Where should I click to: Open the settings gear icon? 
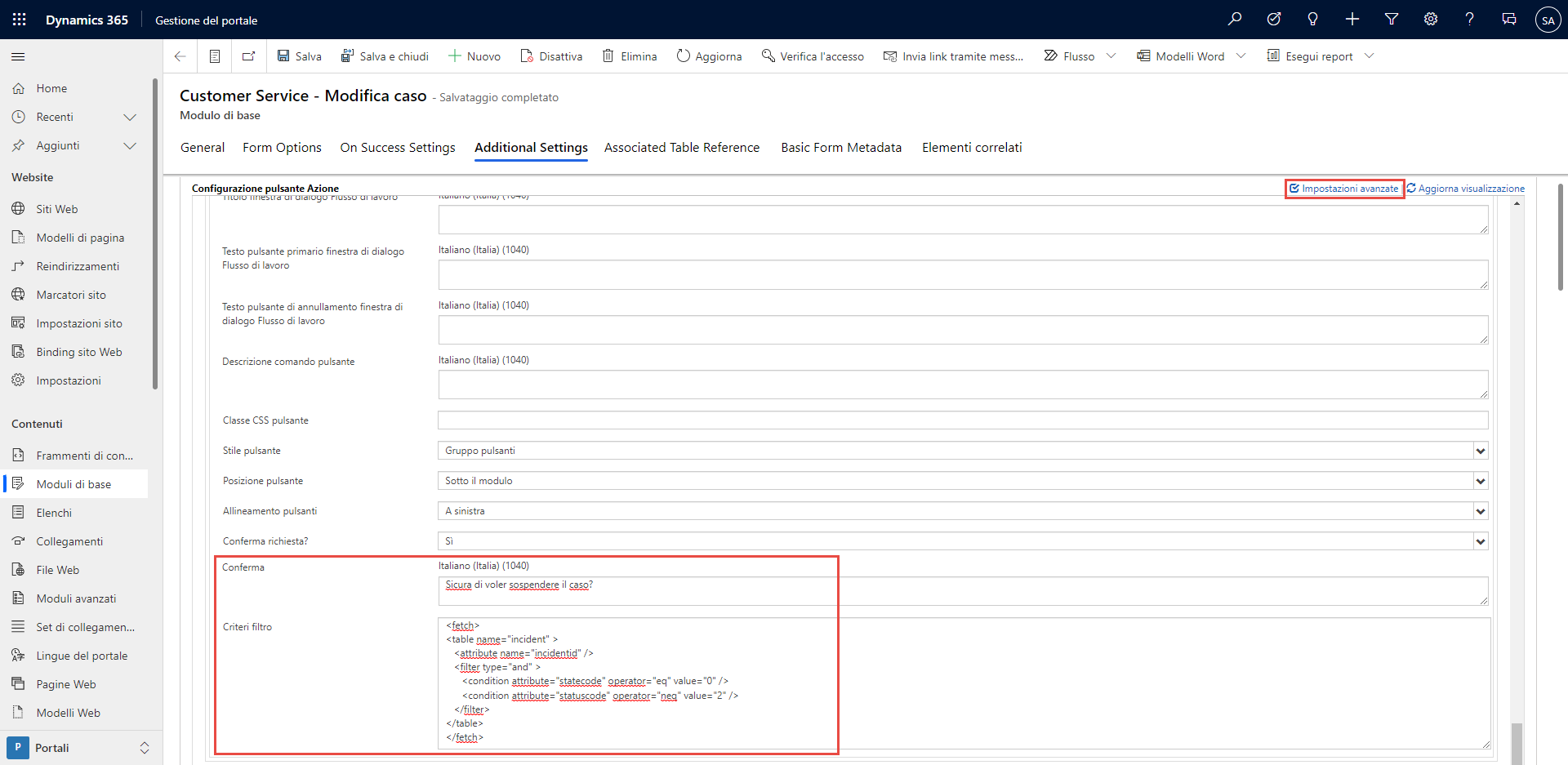[1431, 20]
